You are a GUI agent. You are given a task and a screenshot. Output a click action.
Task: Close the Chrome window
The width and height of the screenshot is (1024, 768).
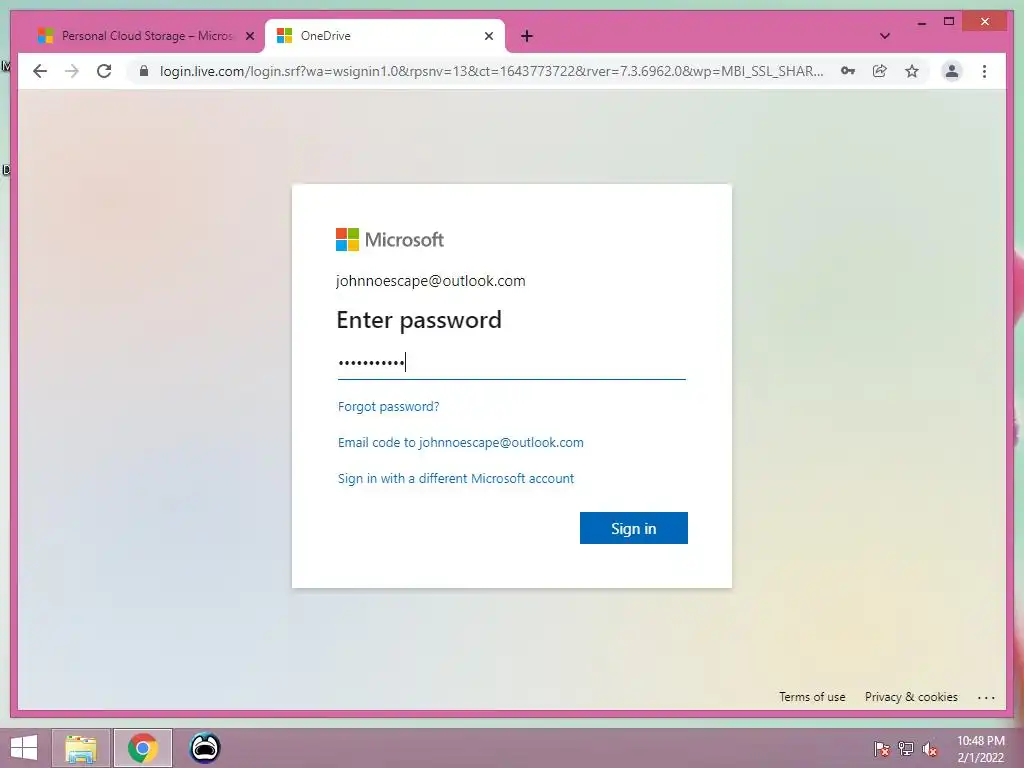(985, 22)
